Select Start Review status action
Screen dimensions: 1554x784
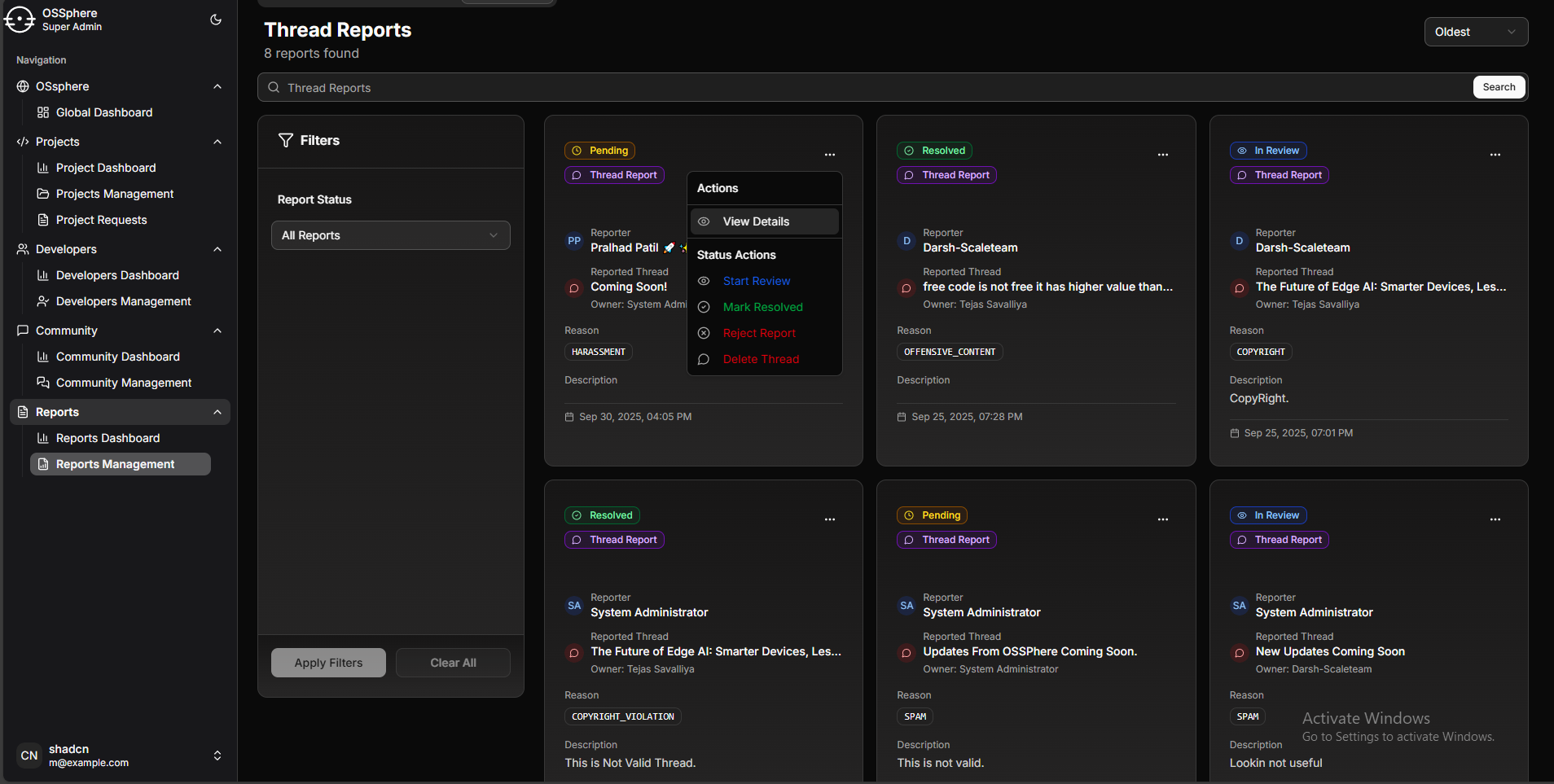pos(765,281)
